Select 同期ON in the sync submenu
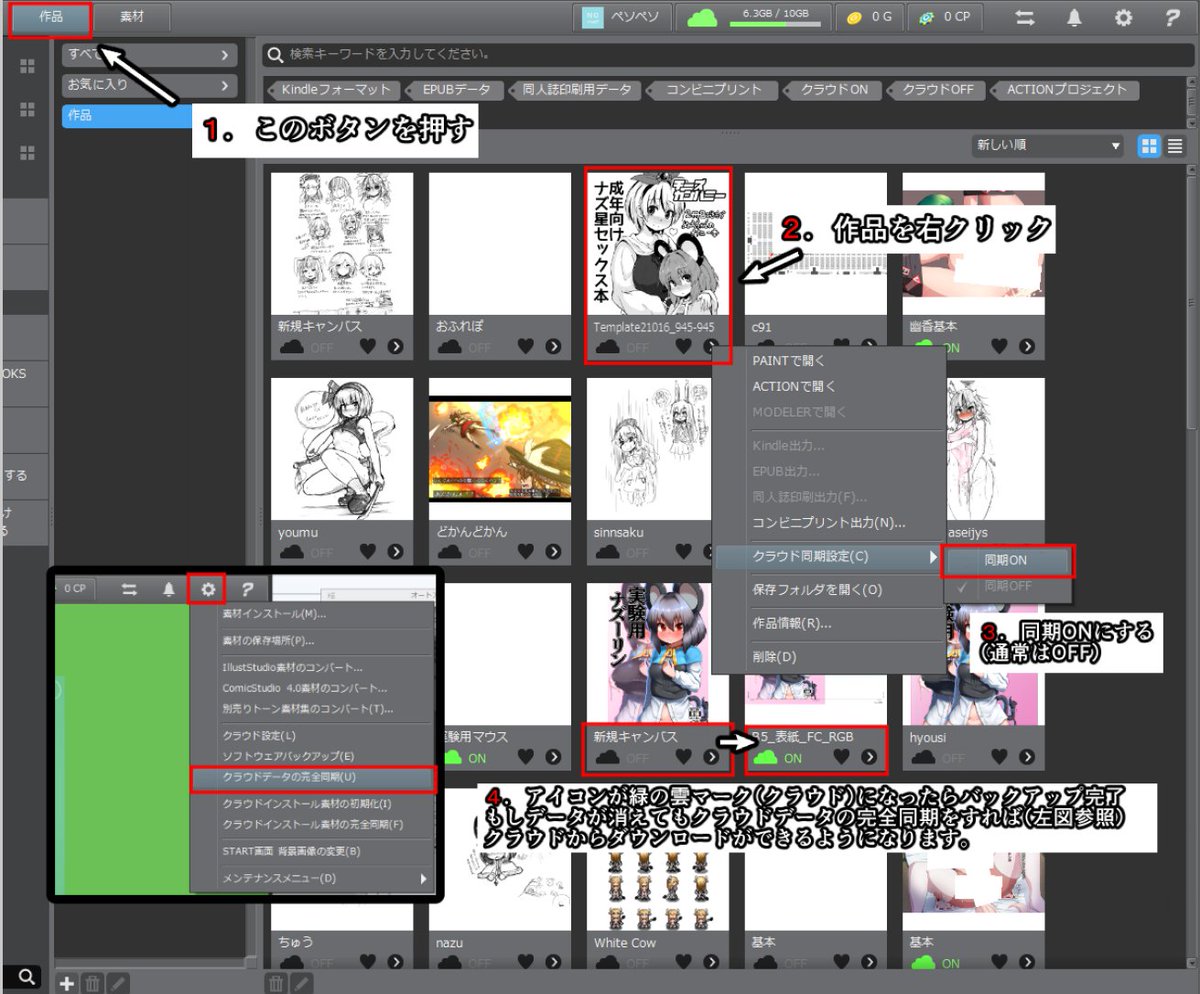 point(1008,561)
